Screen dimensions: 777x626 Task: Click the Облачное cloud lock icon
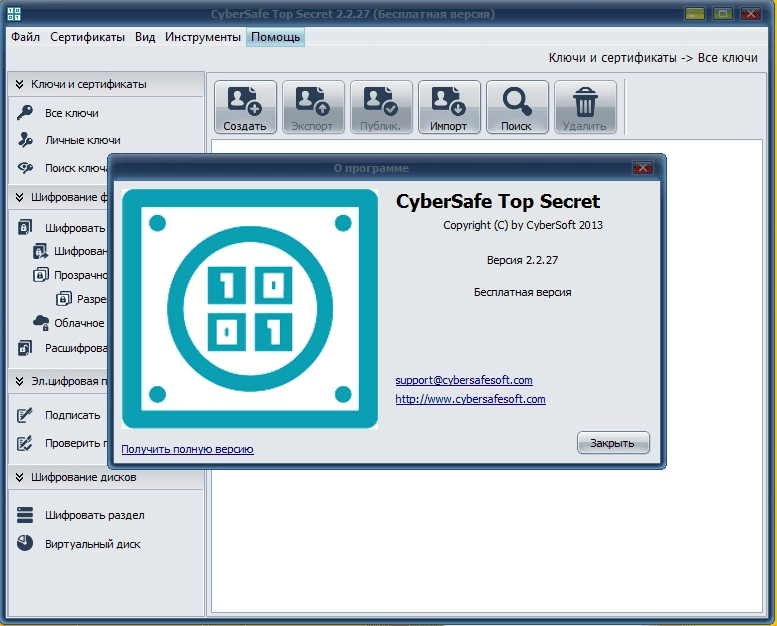(41, 323)
